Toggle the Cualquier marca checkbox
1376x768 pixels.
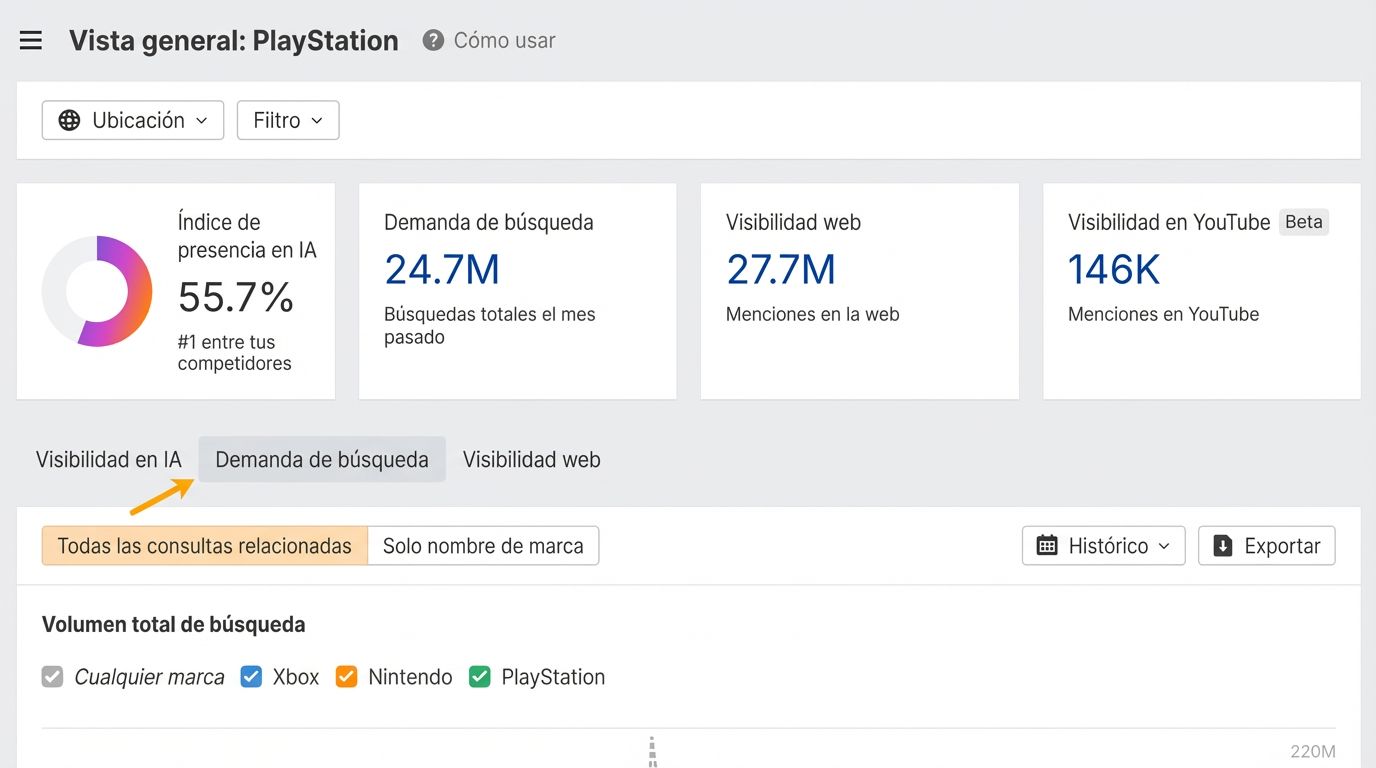(x=52, y=677)
